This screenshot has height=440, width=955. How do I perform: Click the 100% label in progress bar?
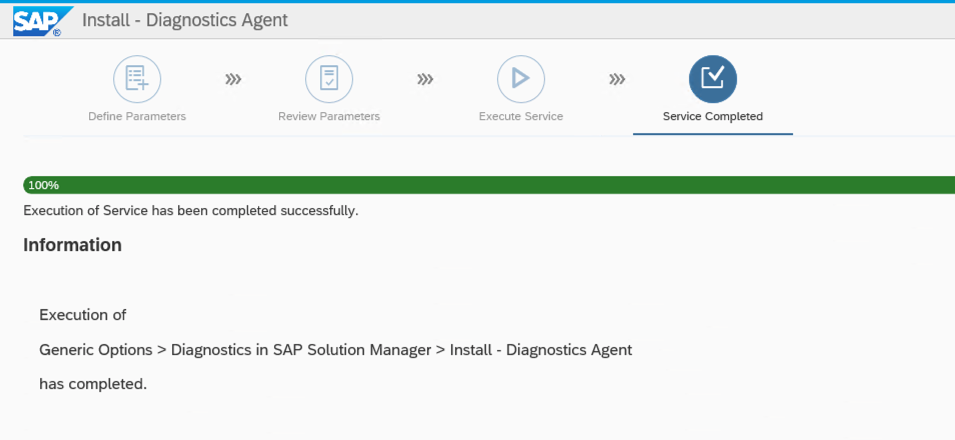pyautogui.click(x=43, y=185)
